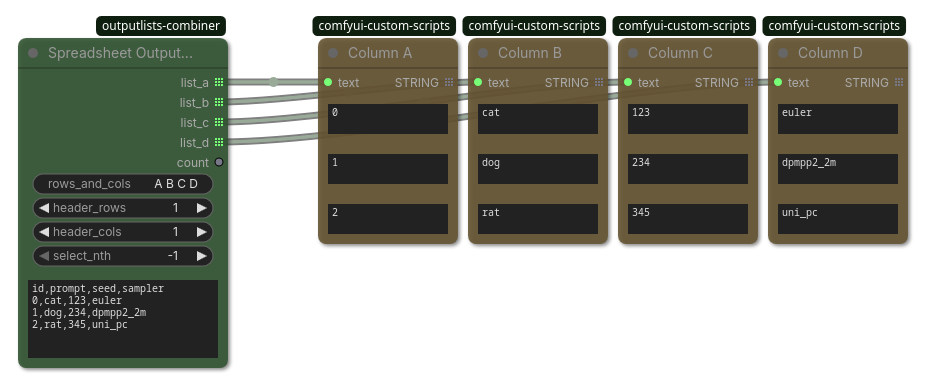This screenshot has height=390, width=930.
Task: Select the Column D node title
Action: click(x=830, y=53)
